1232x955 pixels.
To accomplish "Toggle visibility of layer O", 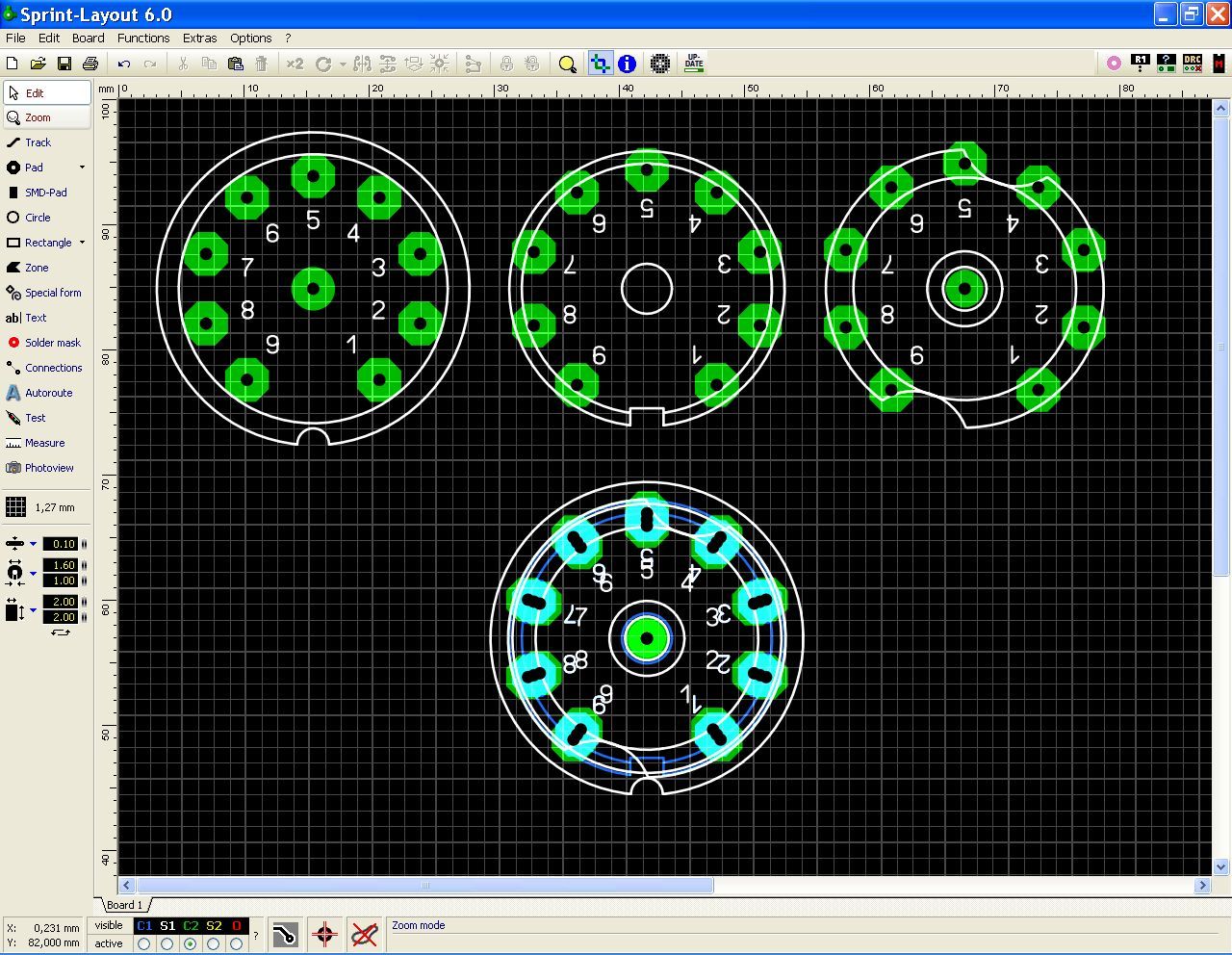I will 237,926.
